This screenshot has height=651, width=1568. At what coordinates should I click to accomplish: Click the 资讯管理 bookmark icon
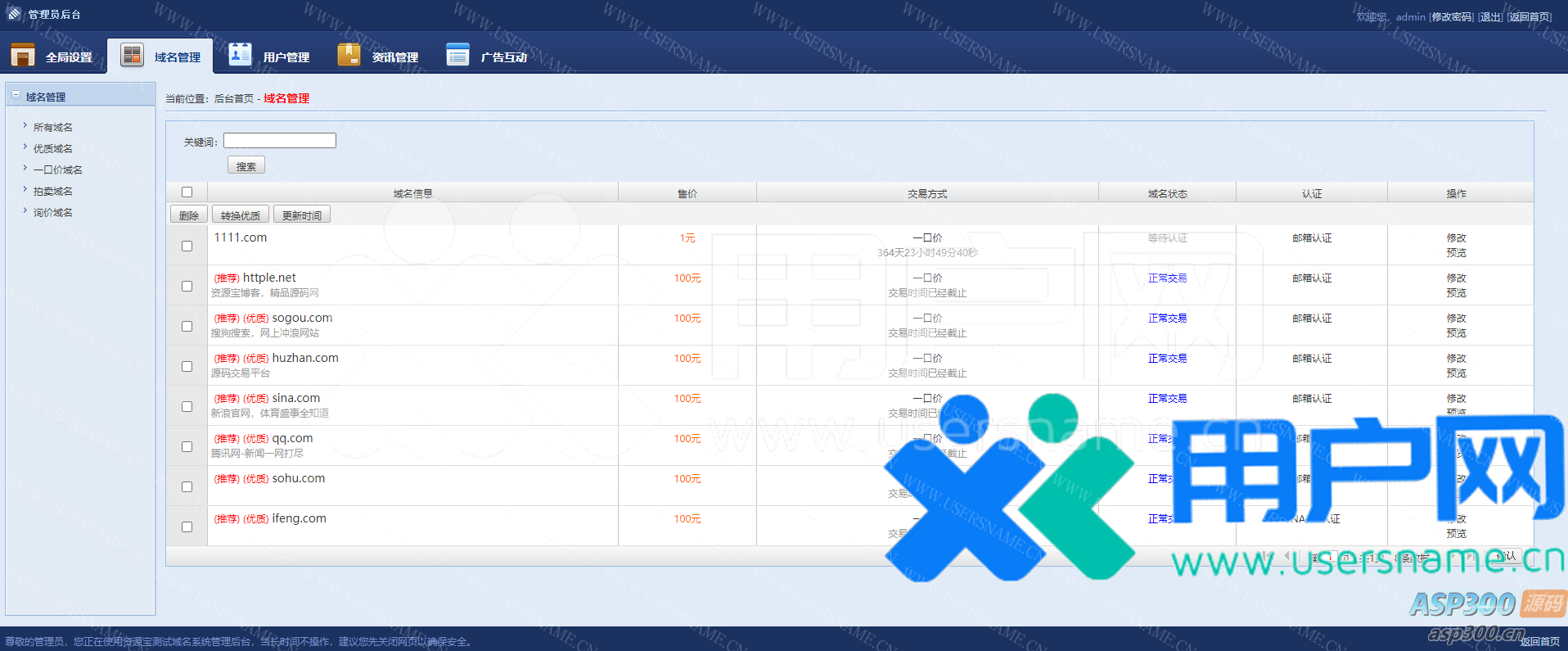[349, 55]
